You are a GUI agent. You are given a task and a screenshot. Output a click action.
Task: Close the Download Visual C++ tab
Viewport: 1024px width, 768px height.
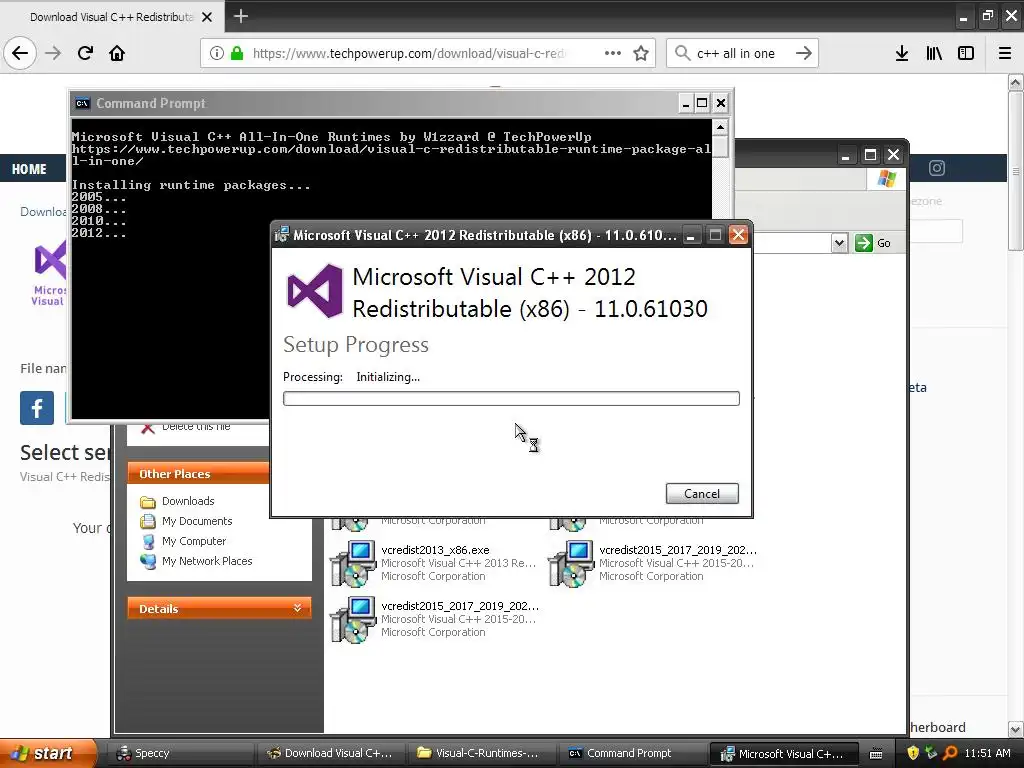(x=207, y=17)
